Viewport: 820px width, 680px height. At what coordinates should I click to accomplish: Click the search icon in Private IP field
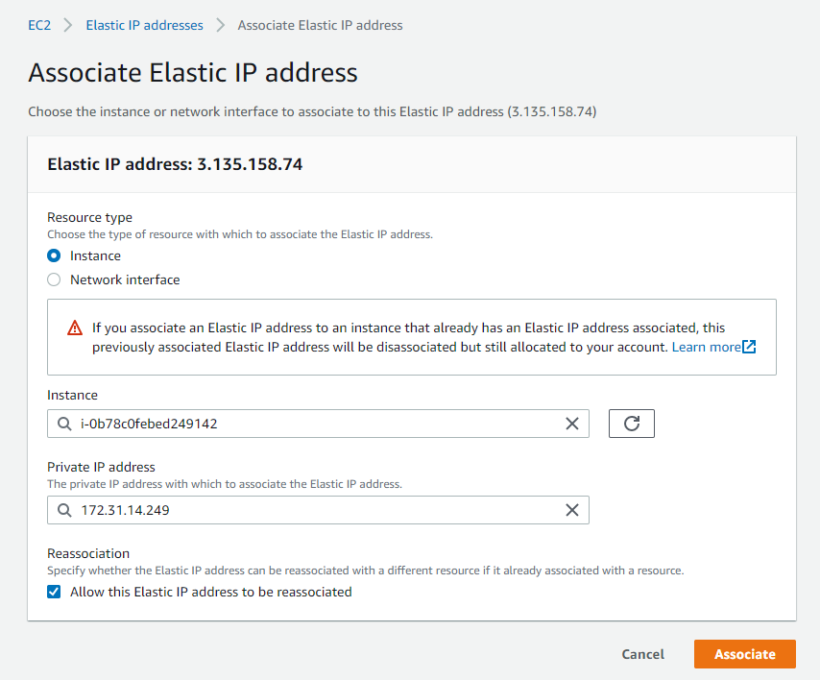[x=62, y=510]
